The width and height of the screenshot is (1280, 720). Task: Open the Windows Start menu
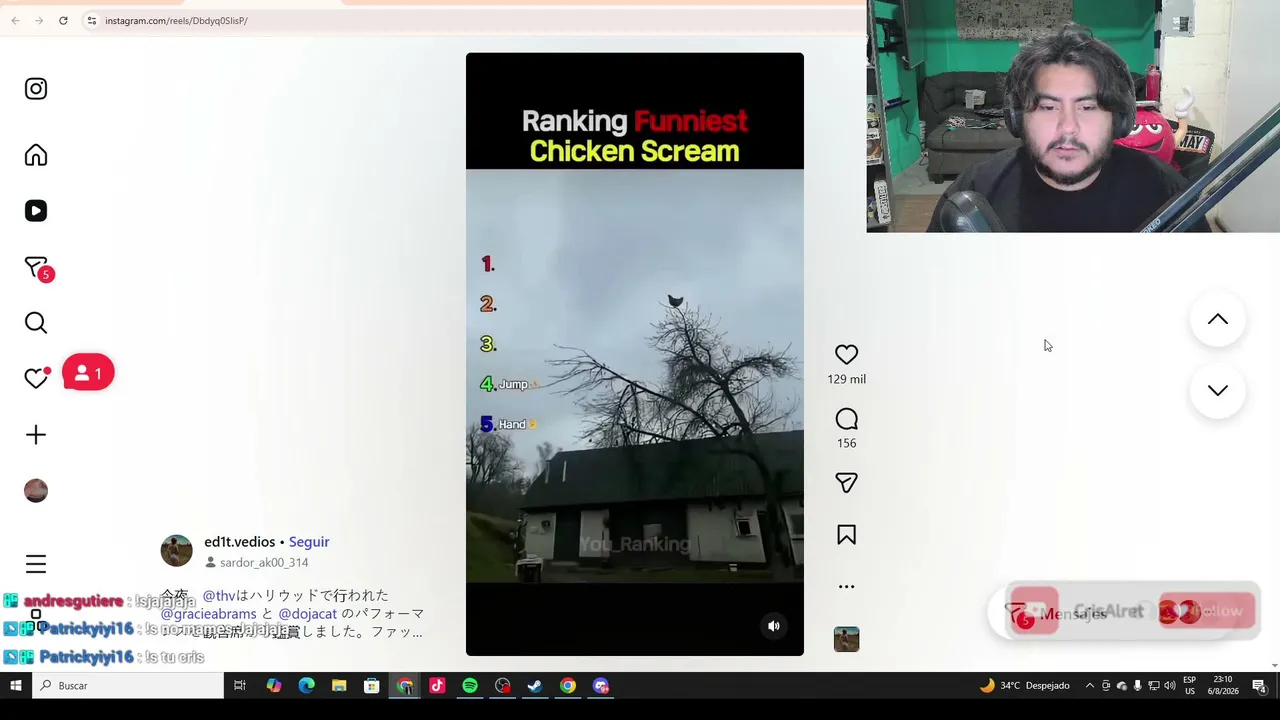click(x=16, y=686)
